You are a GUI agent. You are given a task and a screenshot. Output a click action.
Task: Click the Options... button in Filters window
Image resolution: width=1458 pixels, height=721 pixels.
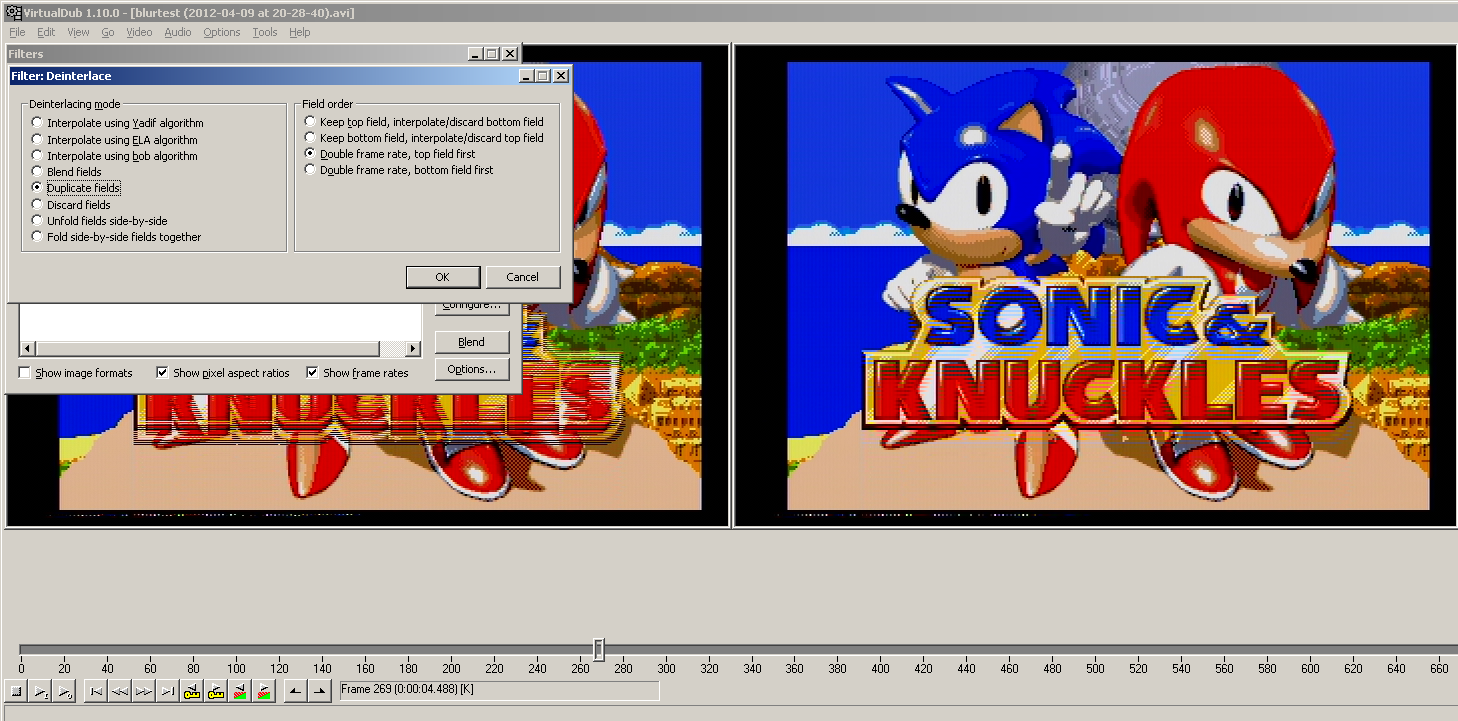click(x=472, y=369)
